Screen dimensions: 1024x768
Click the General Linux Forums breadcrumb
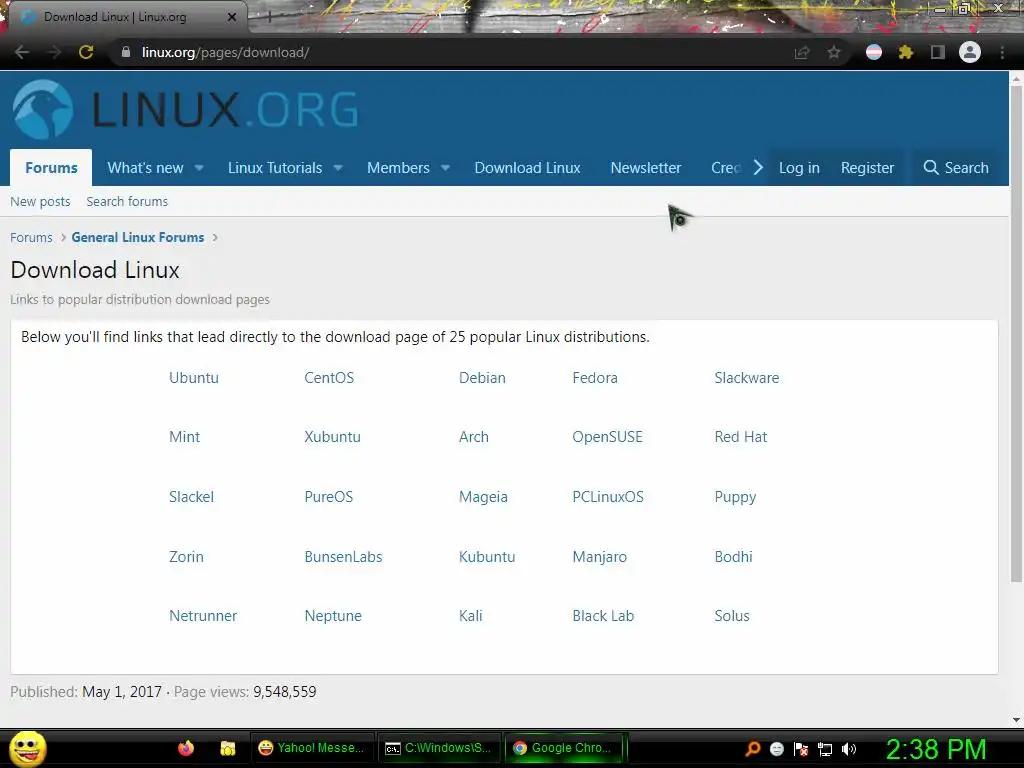coord(138,238)
